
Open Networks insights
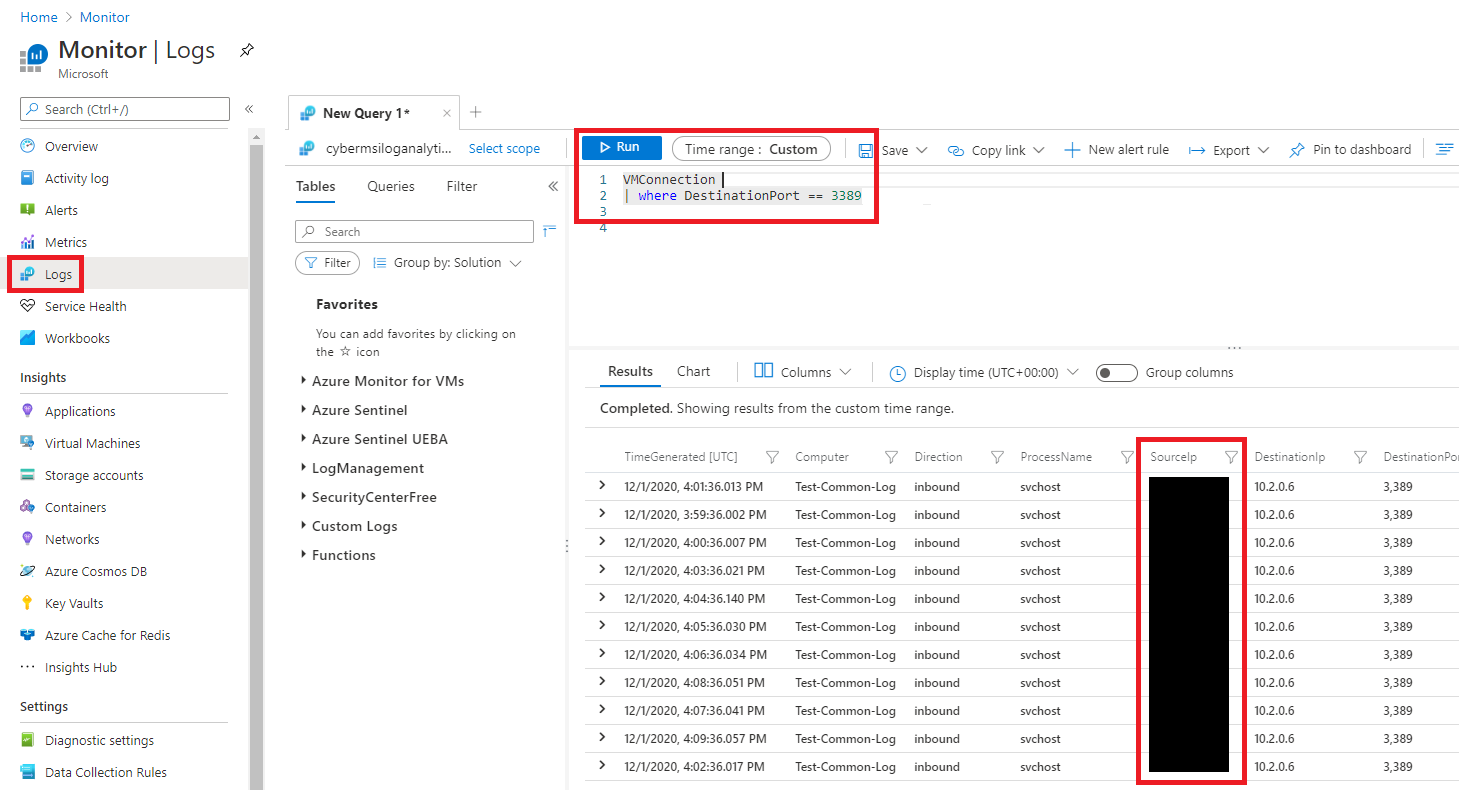click(x=72, y=539)
